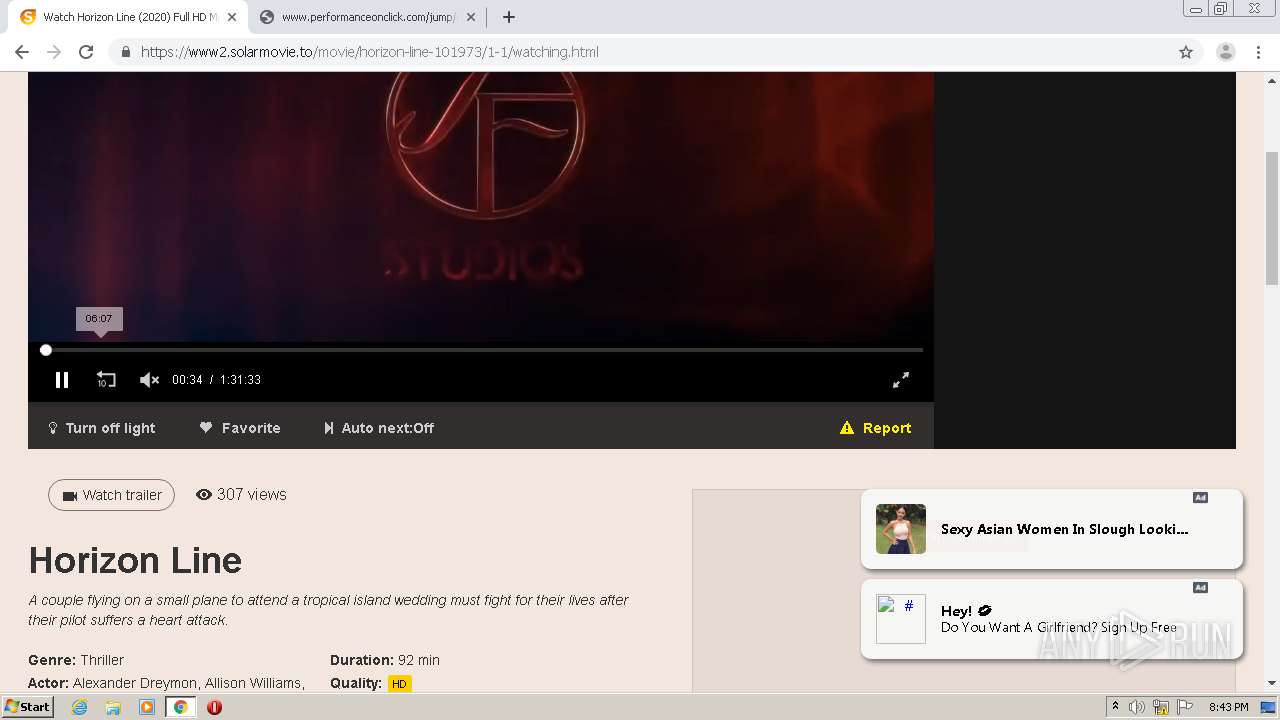Screen dimensions: 1280x720
Task: Bookmark this page with star icon
Action: coord(1186,52)
